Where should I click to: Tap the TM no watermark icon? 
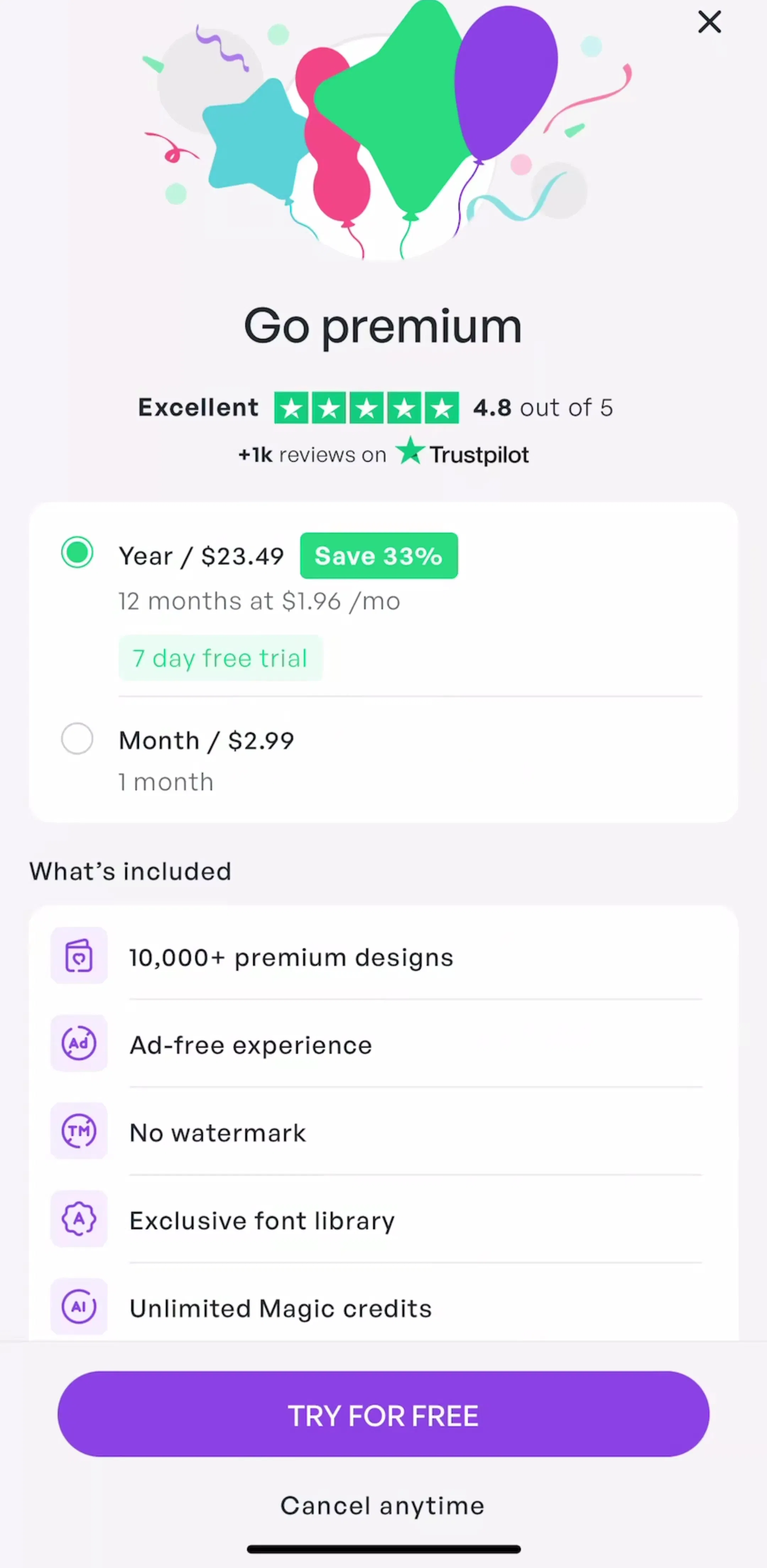(79, 1131)
